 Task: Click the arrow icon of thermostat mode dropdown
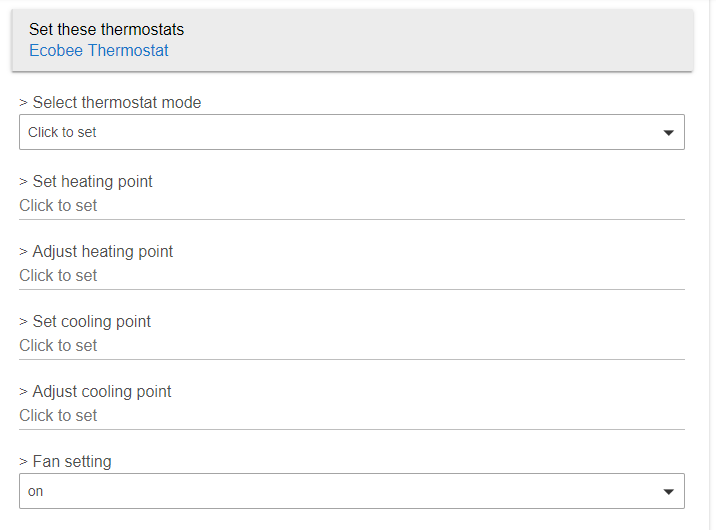(668, 133)
